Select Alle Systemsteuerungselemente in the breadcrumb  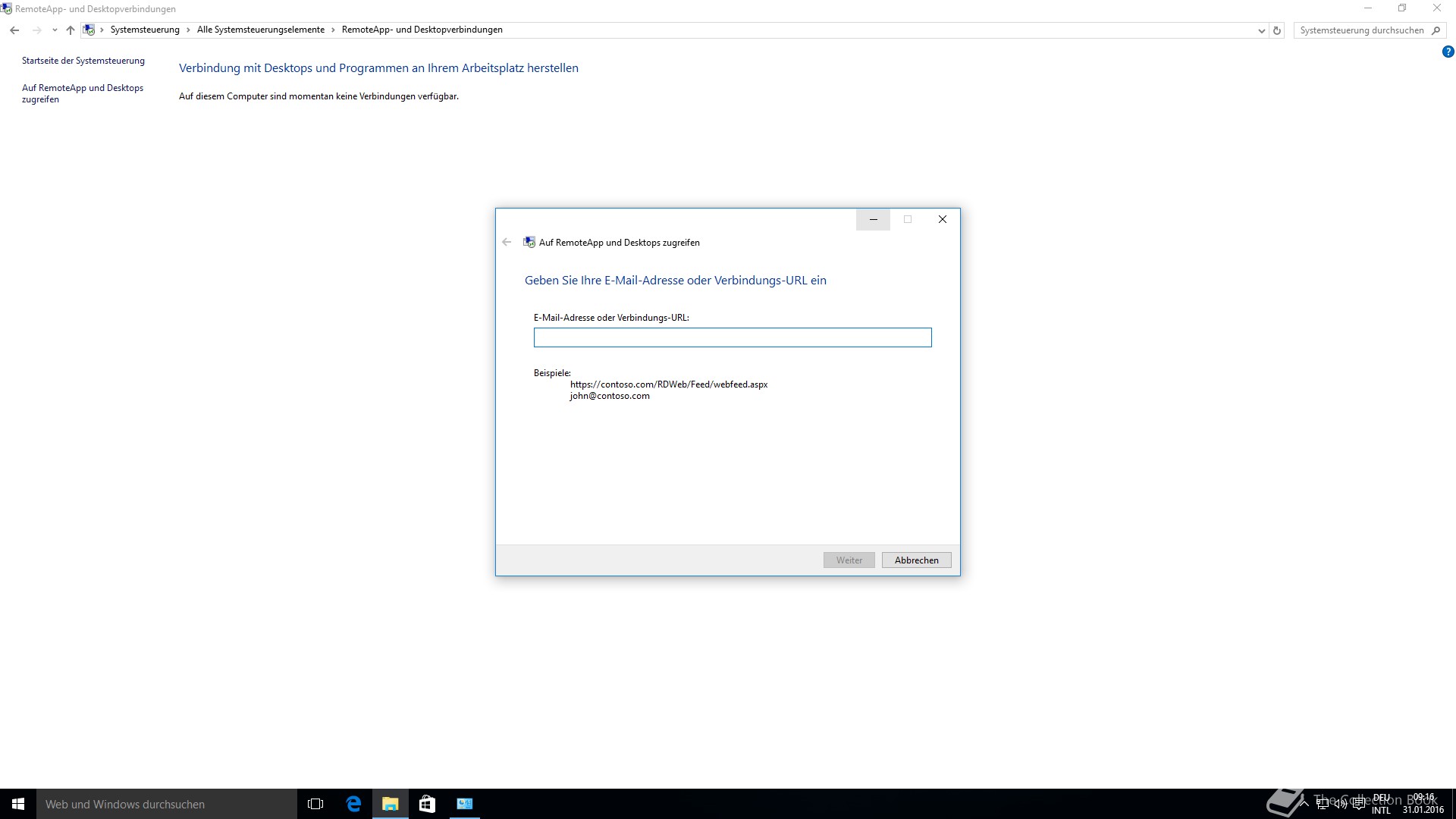point(261,30)
